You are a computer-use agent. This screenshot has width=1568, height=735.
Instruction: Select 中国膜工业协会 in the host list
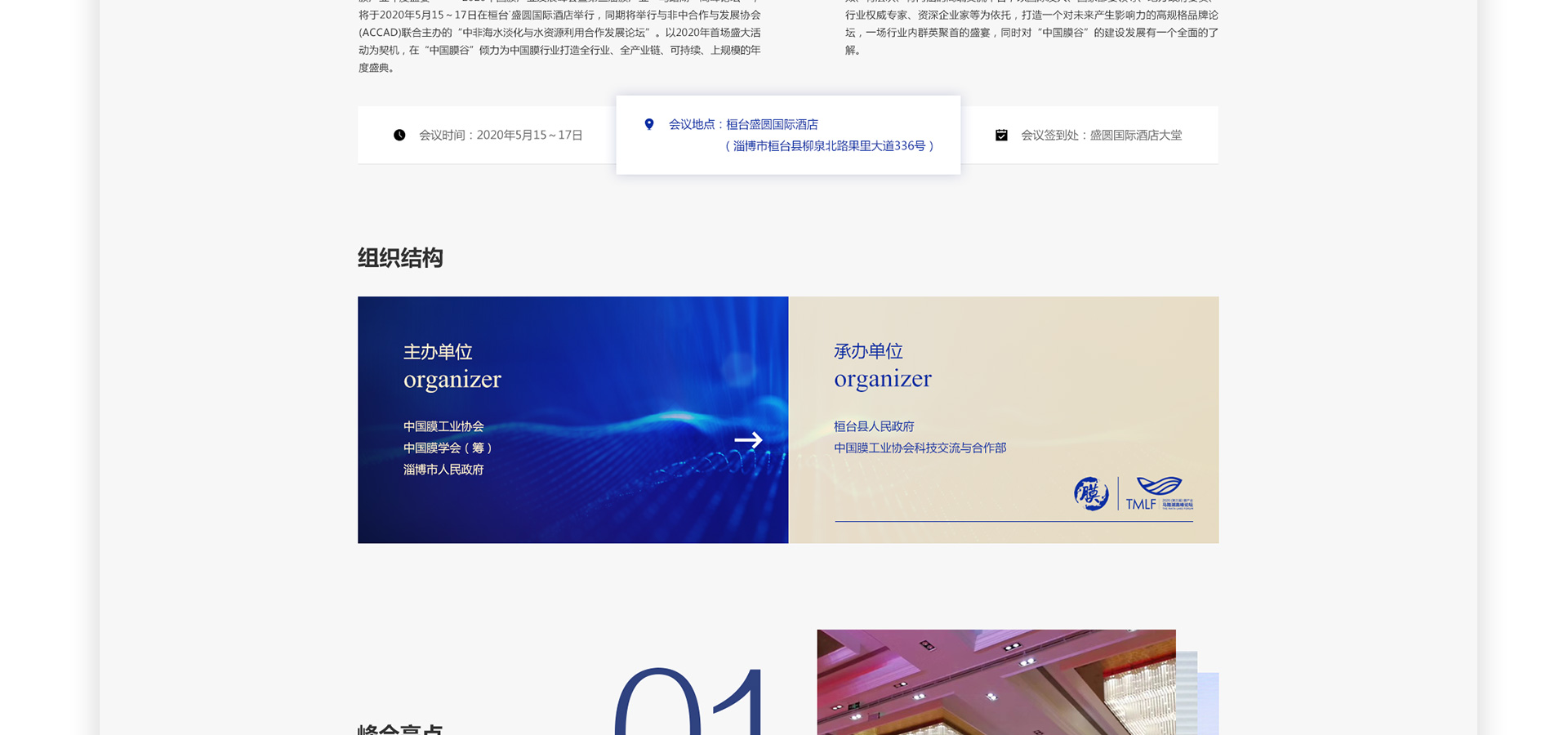point(443,426)
